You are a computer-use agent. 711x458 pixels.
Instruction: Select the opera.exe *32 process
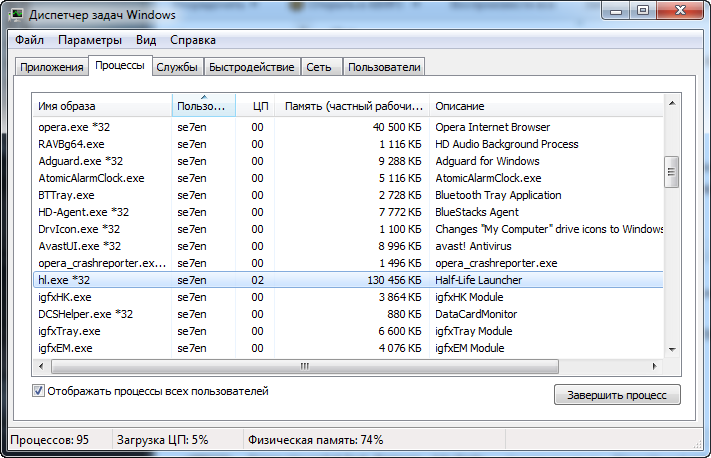click(x=348, y=127)
